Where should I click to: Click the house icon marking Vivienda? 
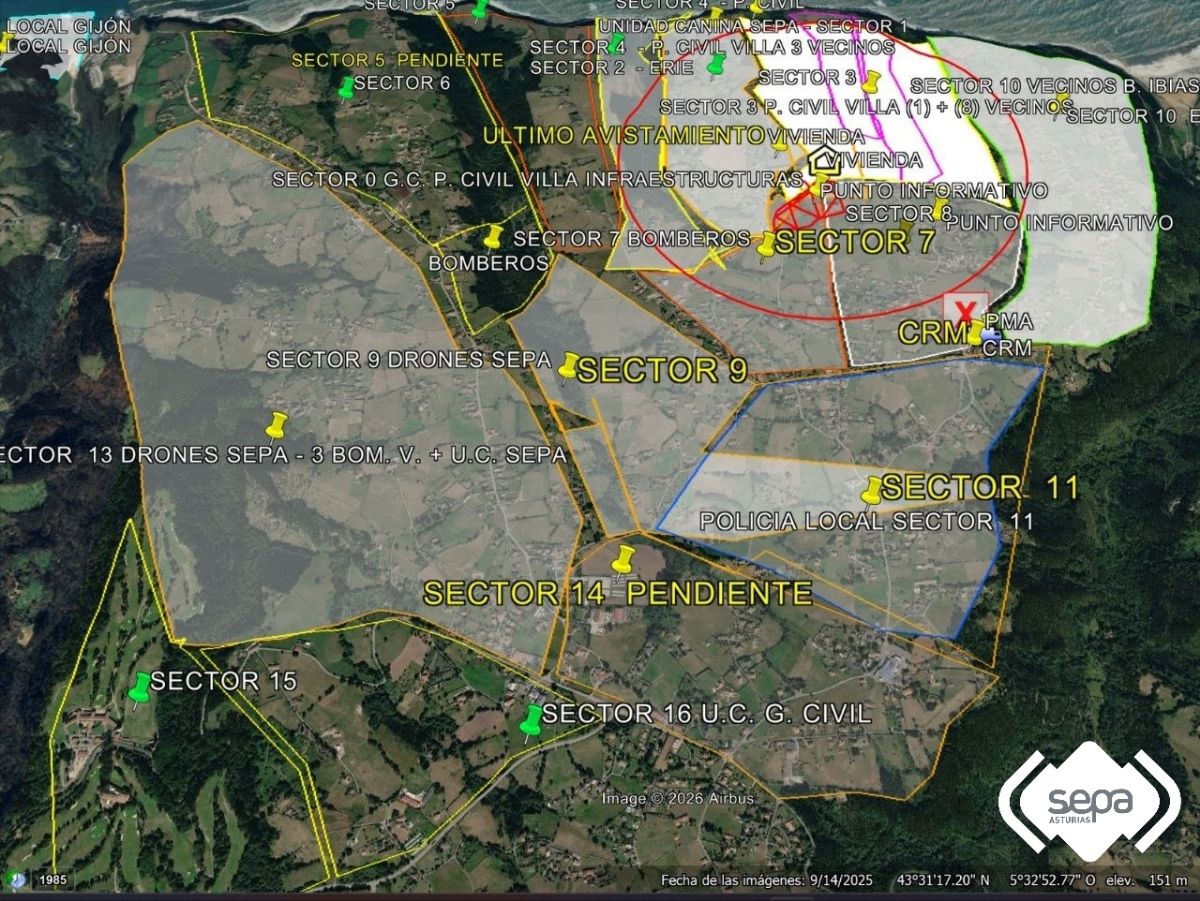[x=823, y=159]
